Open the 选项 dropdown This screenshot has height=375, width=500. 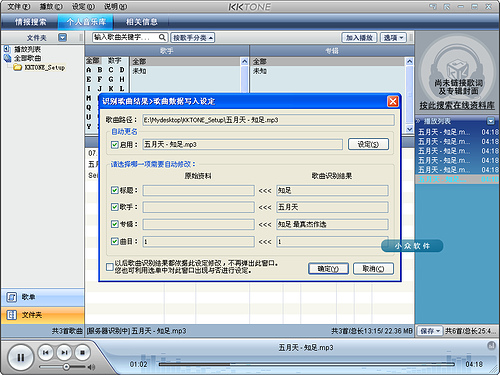coord(393,38)
